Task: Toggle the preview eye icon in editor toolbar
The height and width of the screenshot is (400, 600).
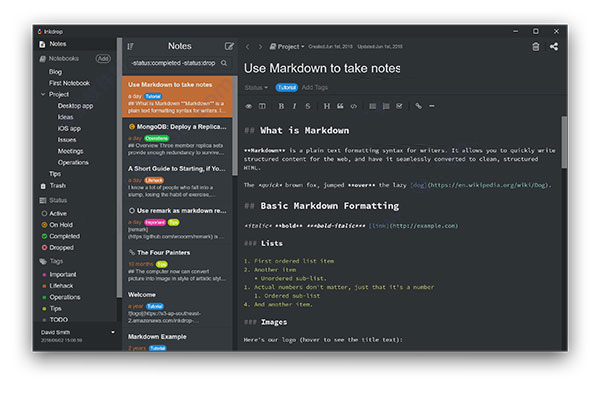Action: tap(248, 106)
